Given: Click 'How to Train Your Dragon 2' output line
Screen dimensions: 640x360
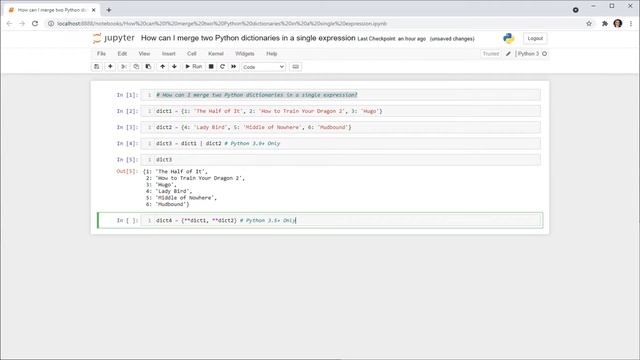Looking at the screenshot, I should click(200, 178).
